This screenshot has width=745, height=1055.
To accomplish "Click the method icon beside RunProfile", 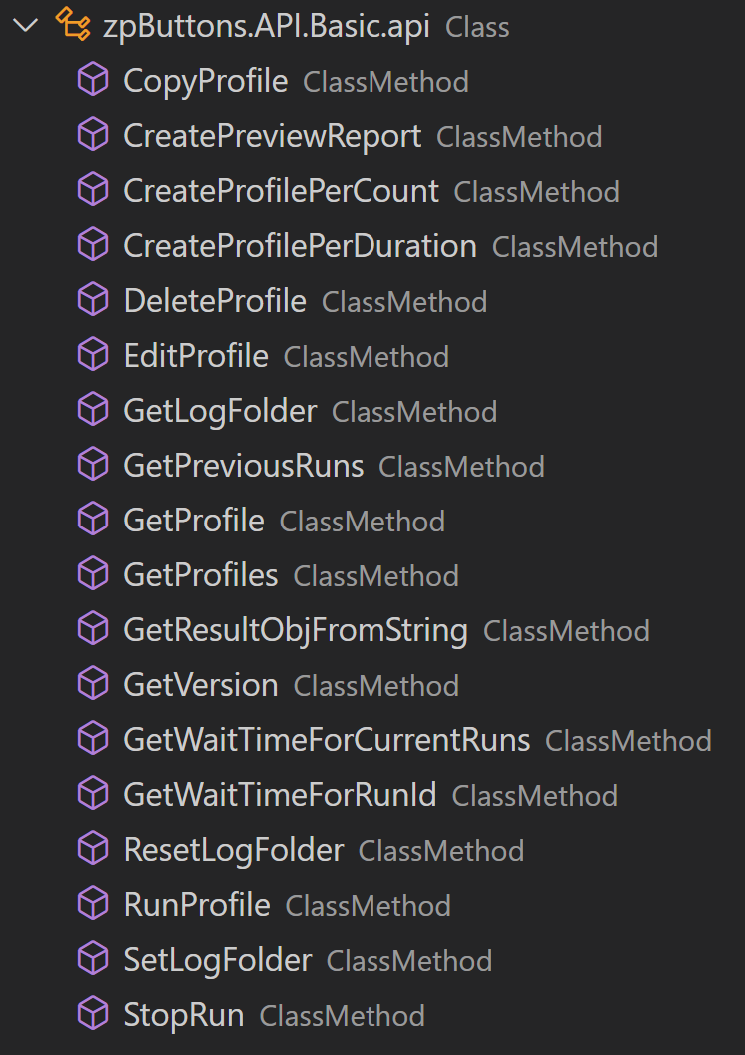I will tap(93, 905).
